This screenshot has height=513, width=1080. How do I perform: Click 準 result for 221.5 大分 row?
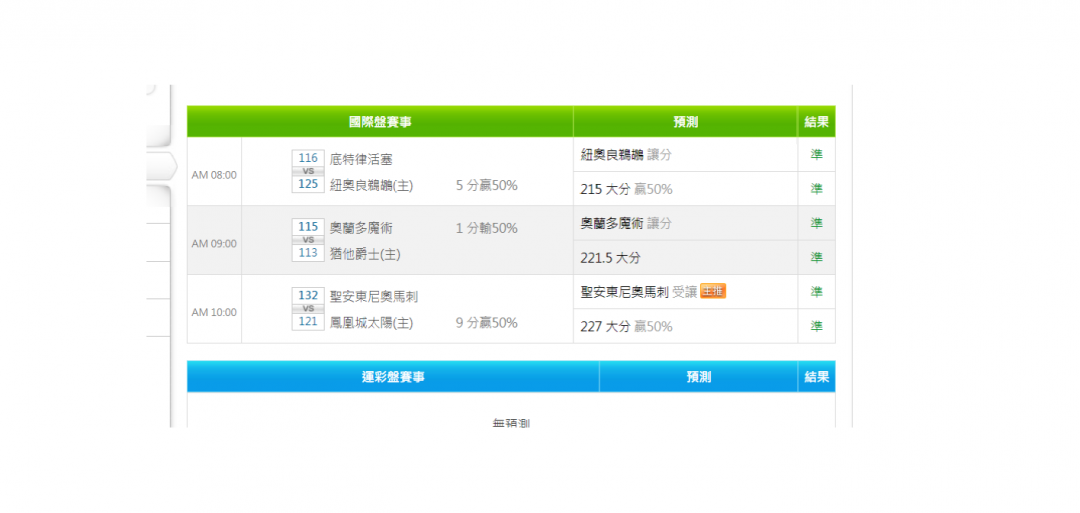816,258
